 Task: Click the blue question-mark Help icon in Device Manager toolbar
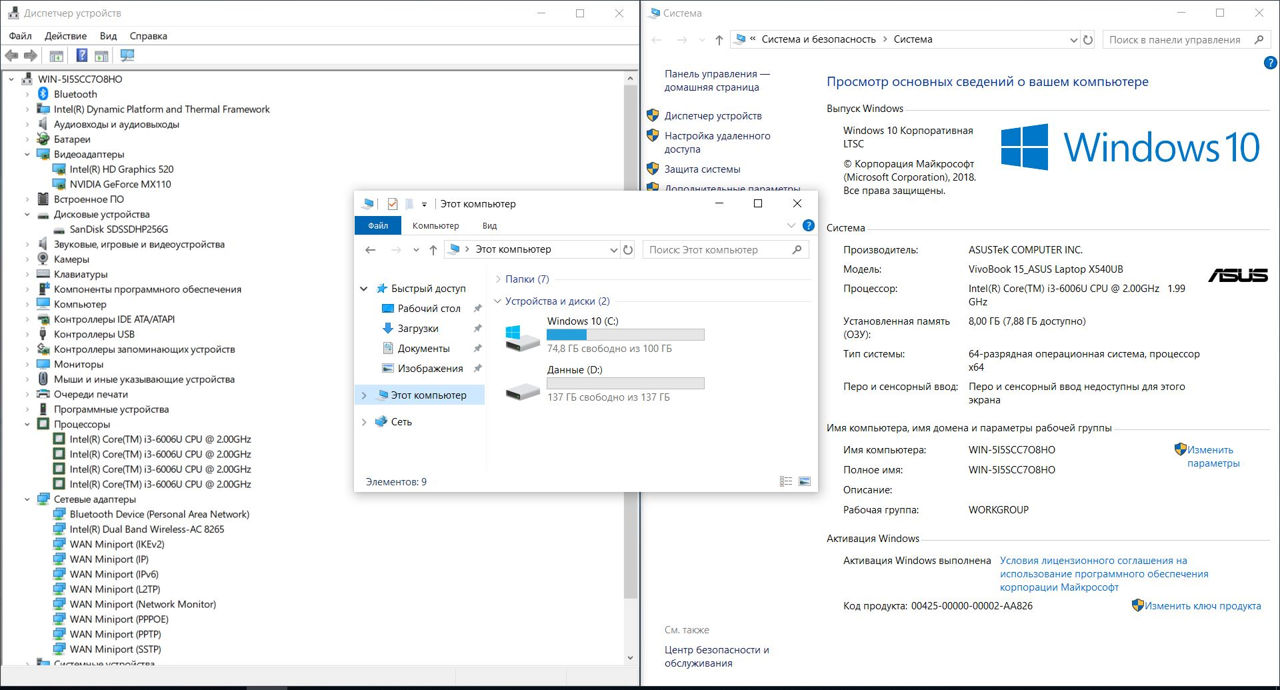pyautogui.click(x=81, y=56)
